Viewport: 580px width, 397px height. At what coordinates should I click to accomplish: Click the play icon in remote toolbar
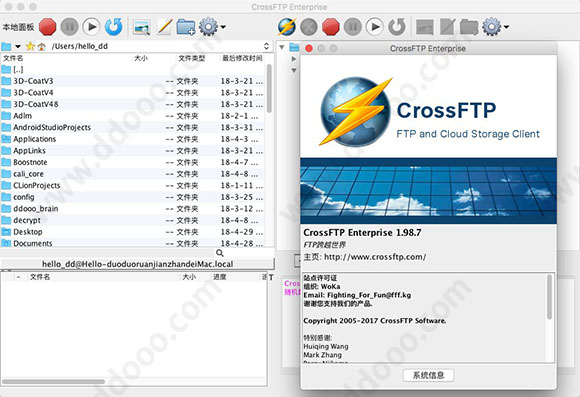[375, 27]
